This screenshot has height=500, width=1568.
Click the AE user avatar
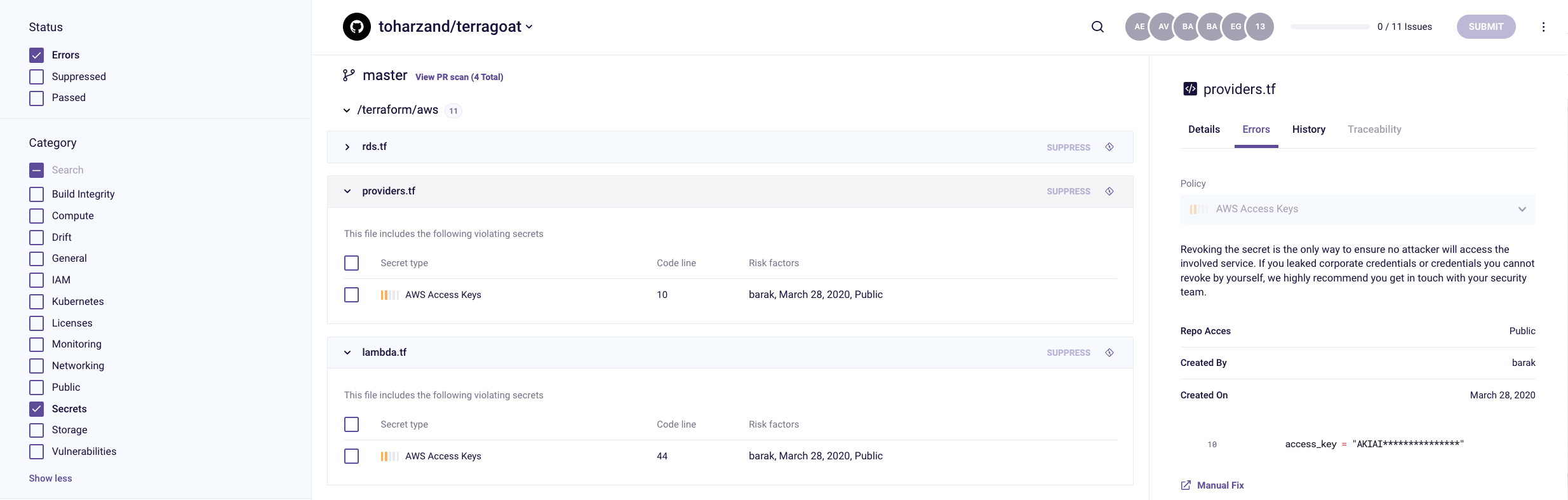coord(1139,27)
